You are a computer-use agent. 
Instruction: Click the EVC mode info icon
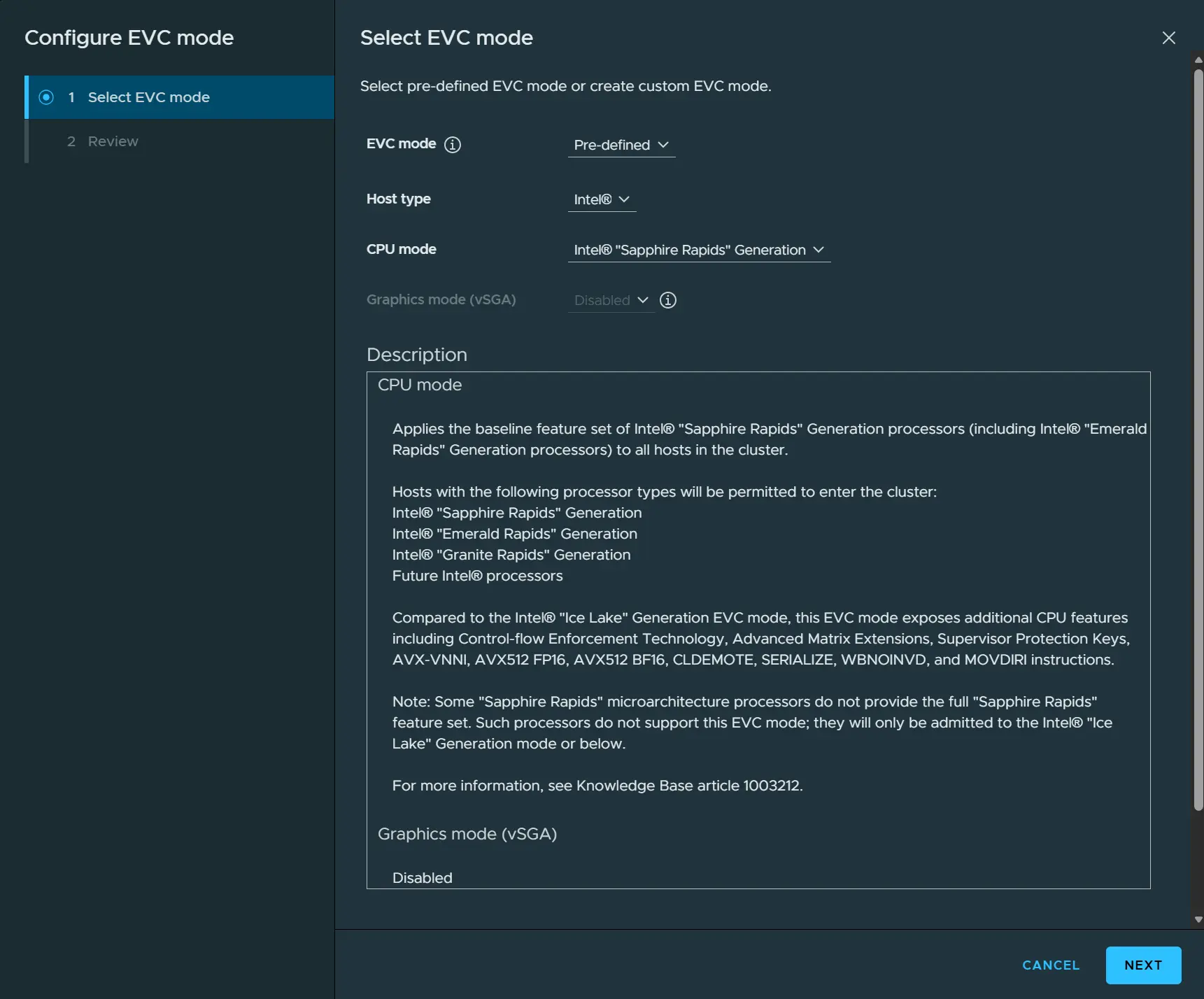[453, 145]
